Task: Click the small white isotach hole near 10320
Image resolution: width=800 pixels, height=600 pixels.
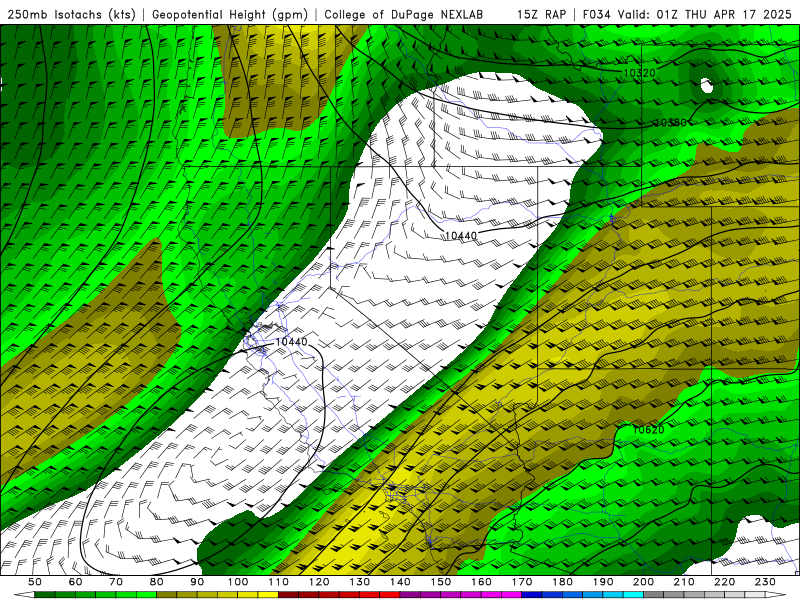Action: (707, 86)
